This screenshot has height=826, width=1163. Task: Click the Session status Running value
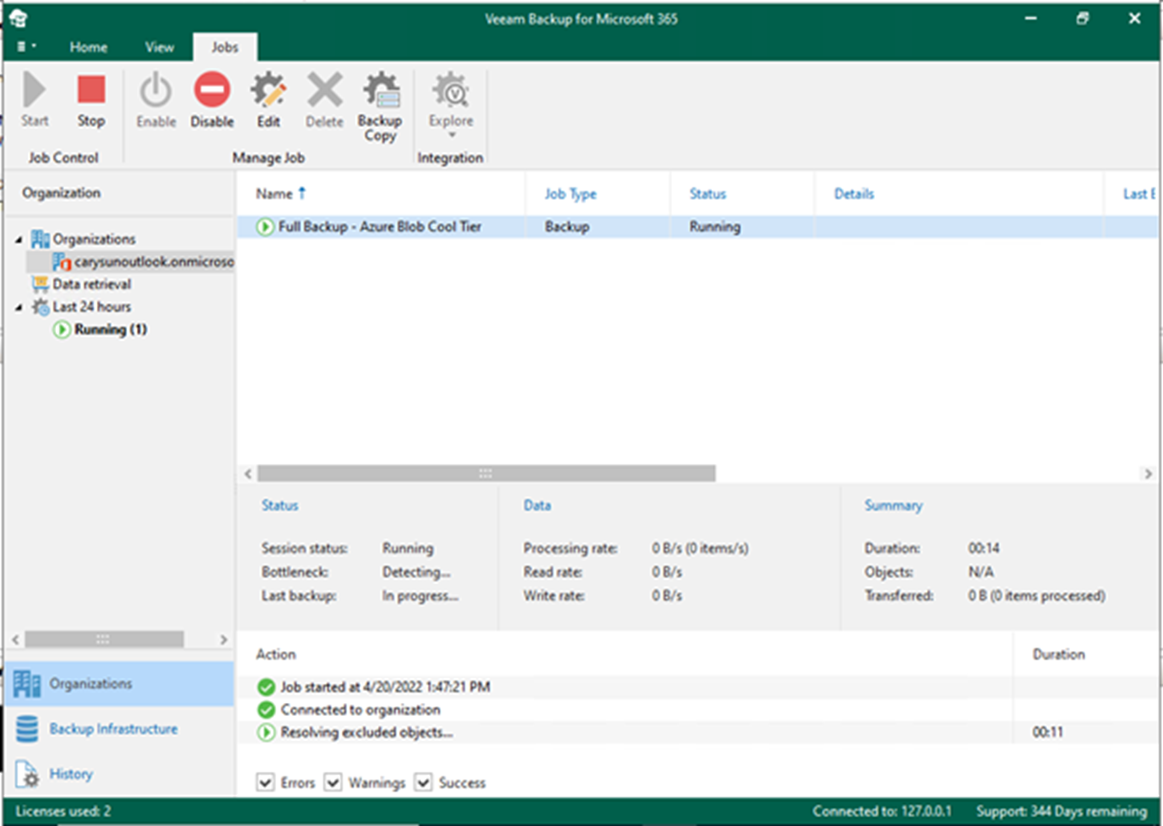point(408,548)
